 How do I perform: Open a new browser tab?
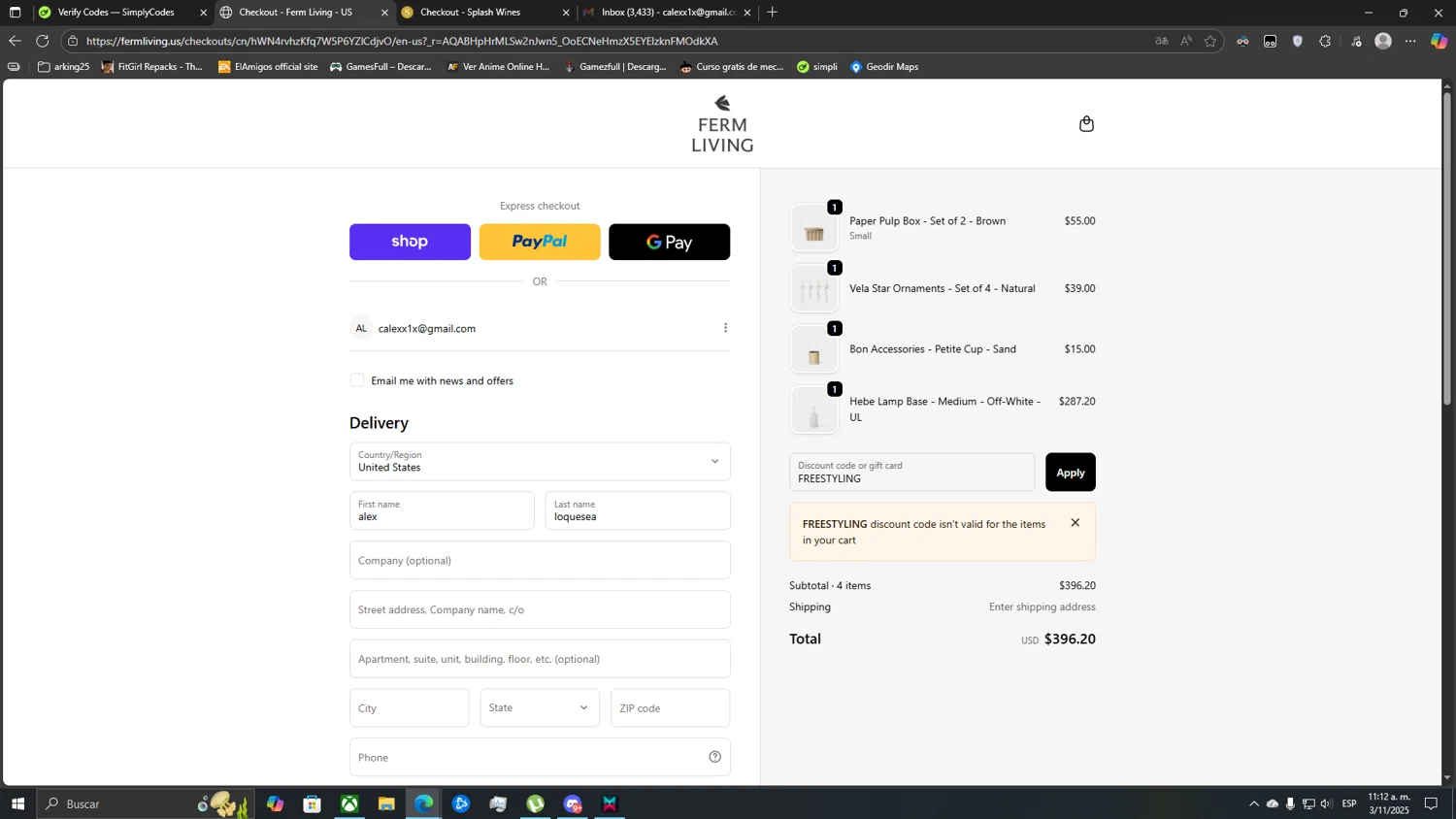pyautogui.click(x=772, y=13)
